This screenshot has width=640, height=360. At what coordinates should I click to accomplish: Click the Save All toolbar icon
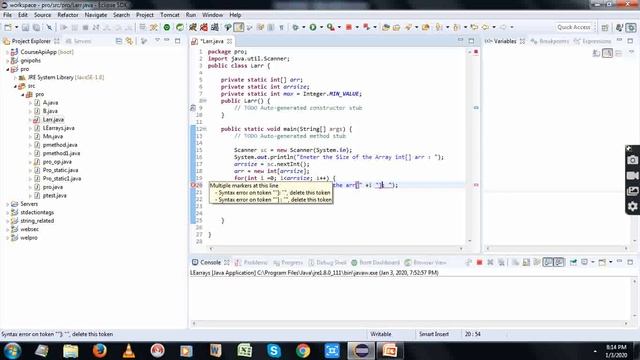(x=36, y=27)
